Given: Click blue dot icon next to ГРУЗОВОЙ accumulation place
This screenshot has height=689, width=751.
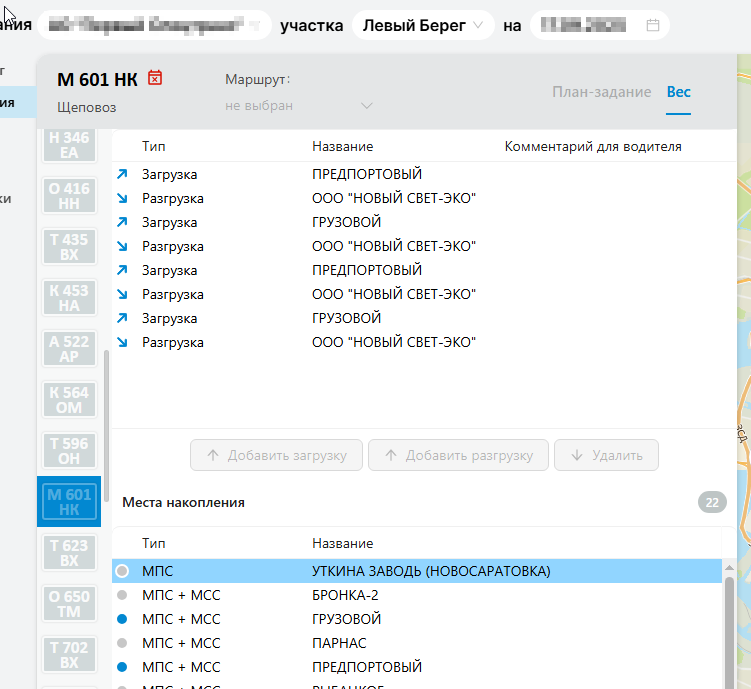Looking at the screenshot, I should [x=122, y=619].
